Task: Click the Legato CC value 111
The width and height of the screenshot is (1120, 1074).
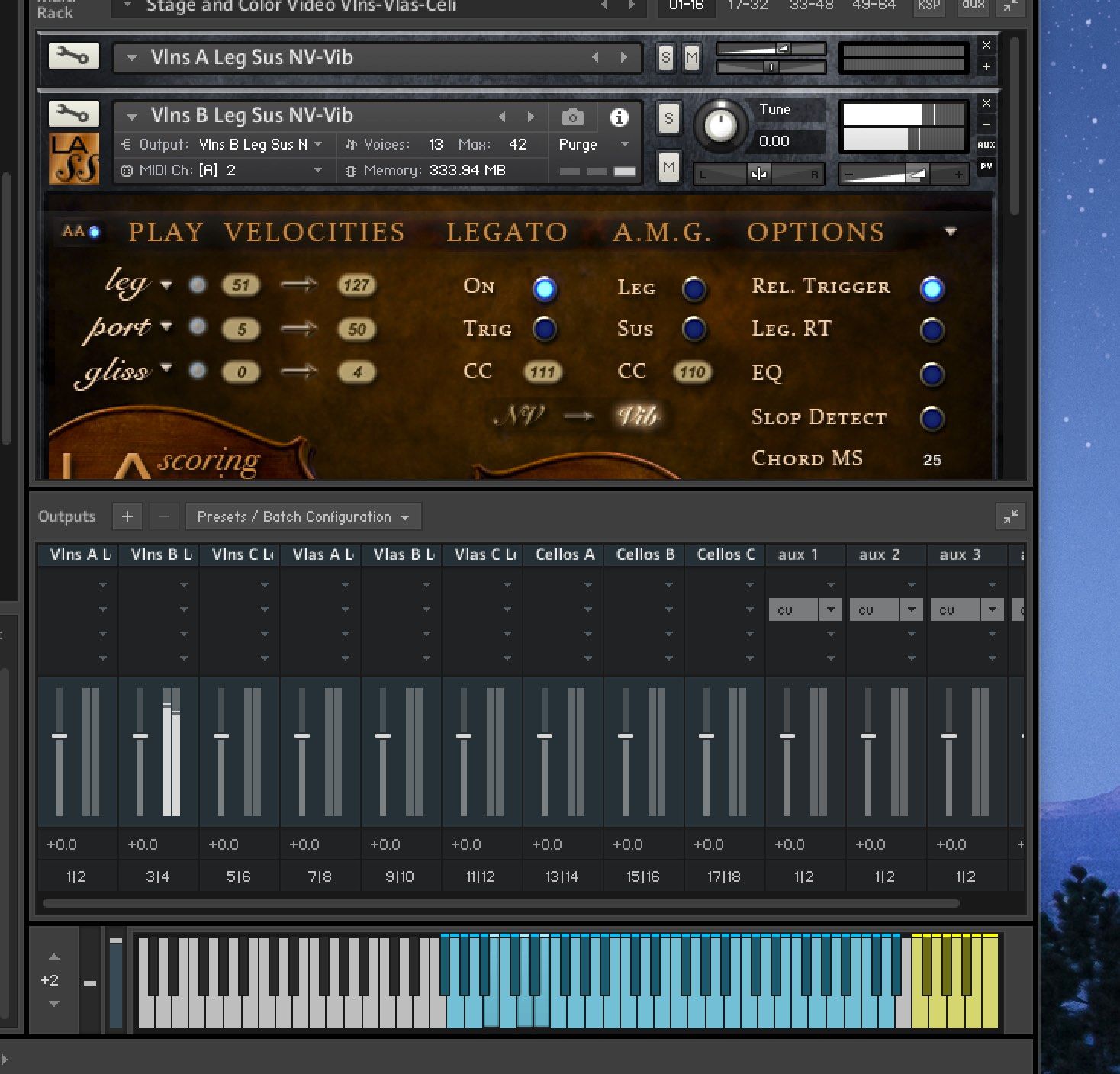Action: tap(542, 372)
